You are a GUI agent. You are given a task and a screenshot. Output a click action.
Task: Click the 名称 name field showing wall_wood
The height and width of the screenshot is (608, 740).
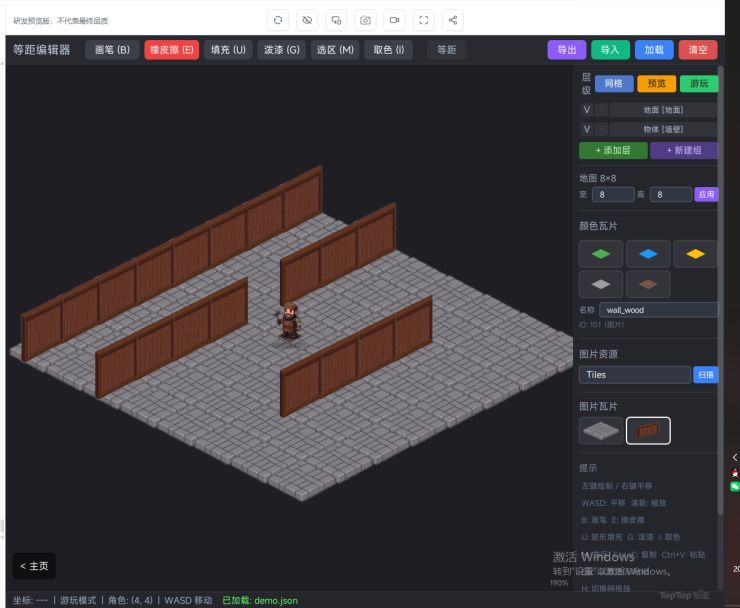(658, 310)
